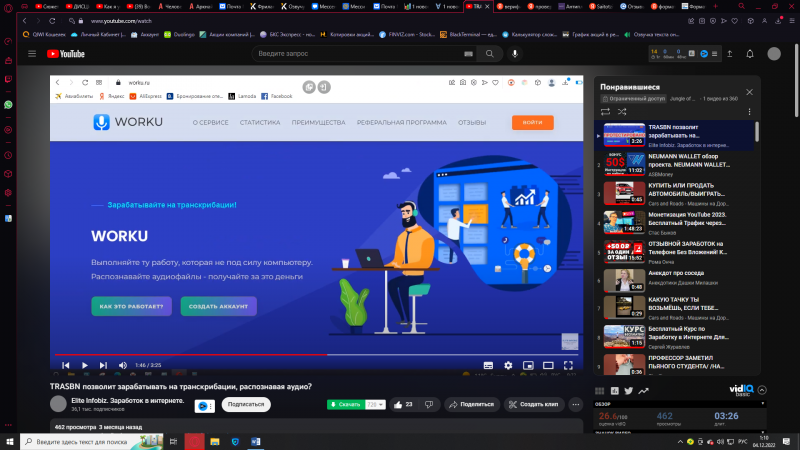This screenshot has width=800, height=450.
Task: Open the new tab plus button
Action: (x=715, y=7)
